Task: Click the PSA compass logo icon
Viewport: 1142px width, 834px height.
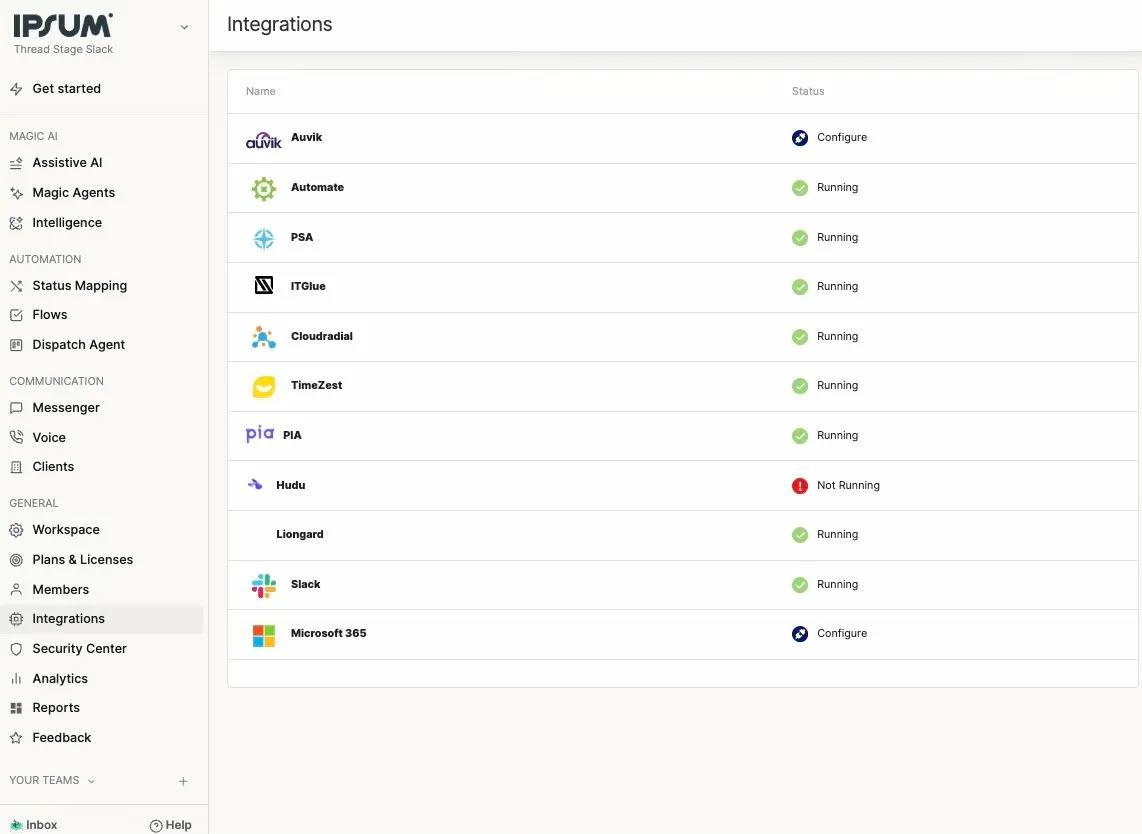Action: (x=264, y=238)
